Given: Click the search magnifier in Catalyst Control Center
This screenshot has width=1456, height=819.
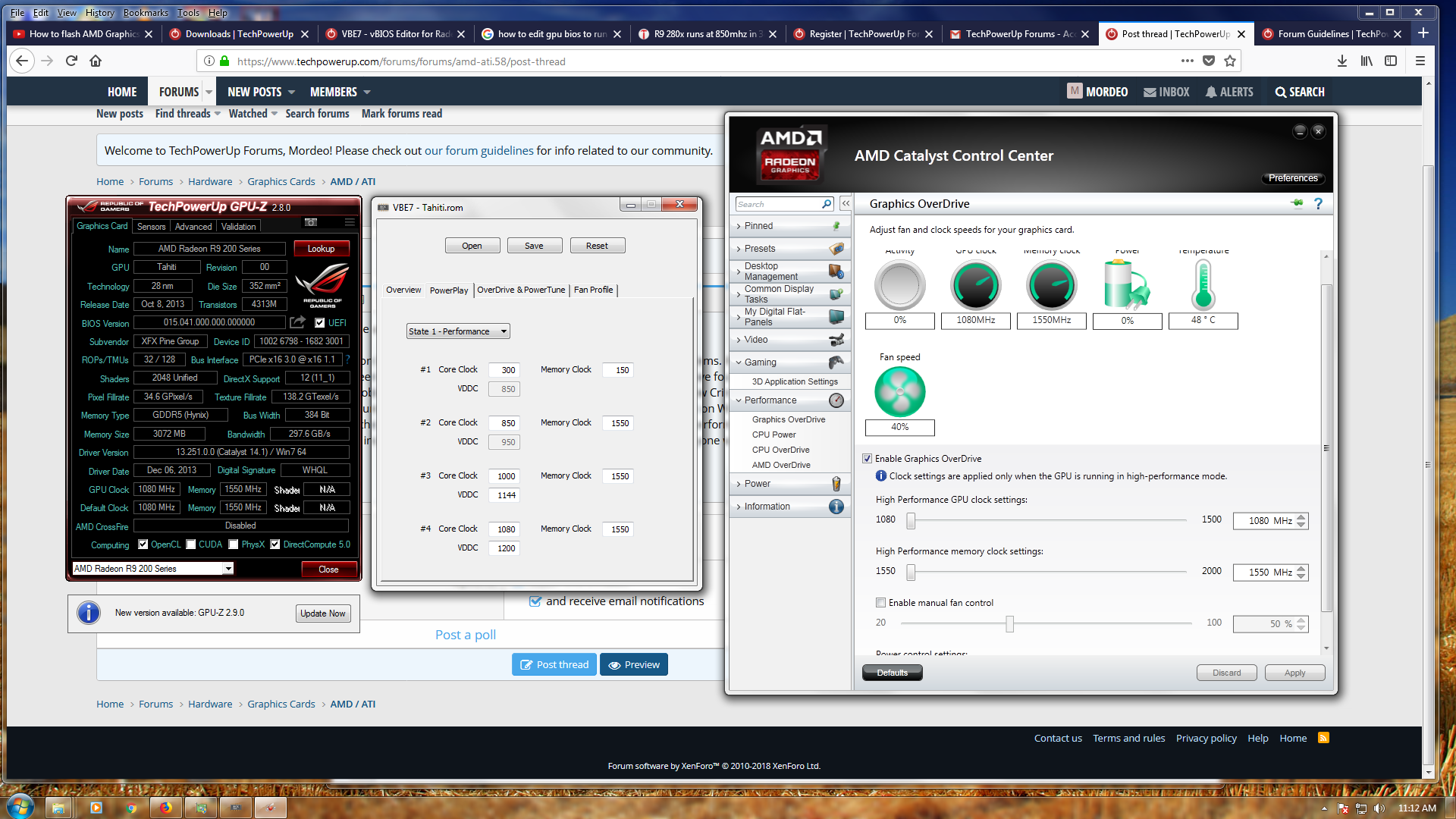Looking at the screenshot, I should [x=827, y=204].
